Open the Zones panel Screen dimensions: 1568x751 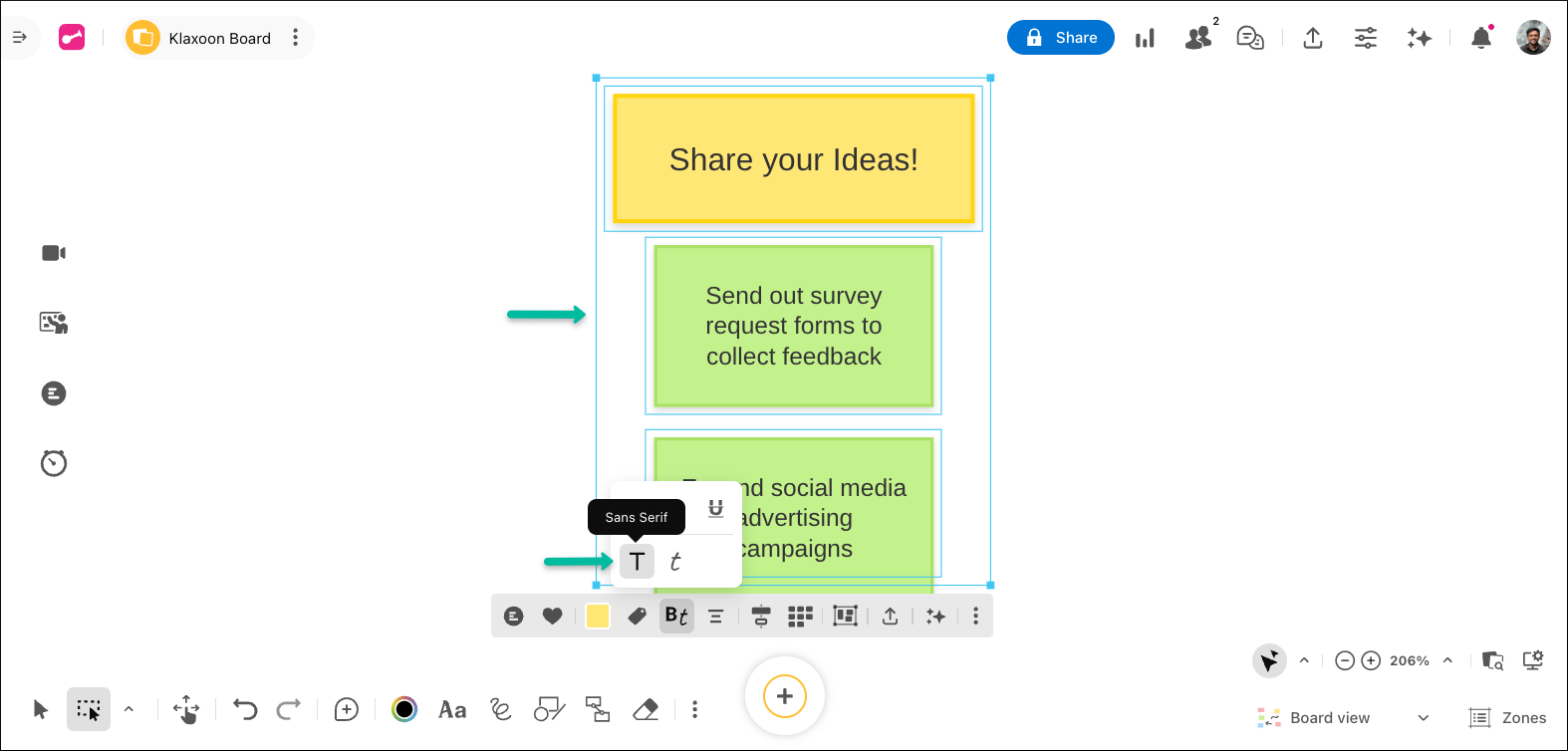point(1507,718)
